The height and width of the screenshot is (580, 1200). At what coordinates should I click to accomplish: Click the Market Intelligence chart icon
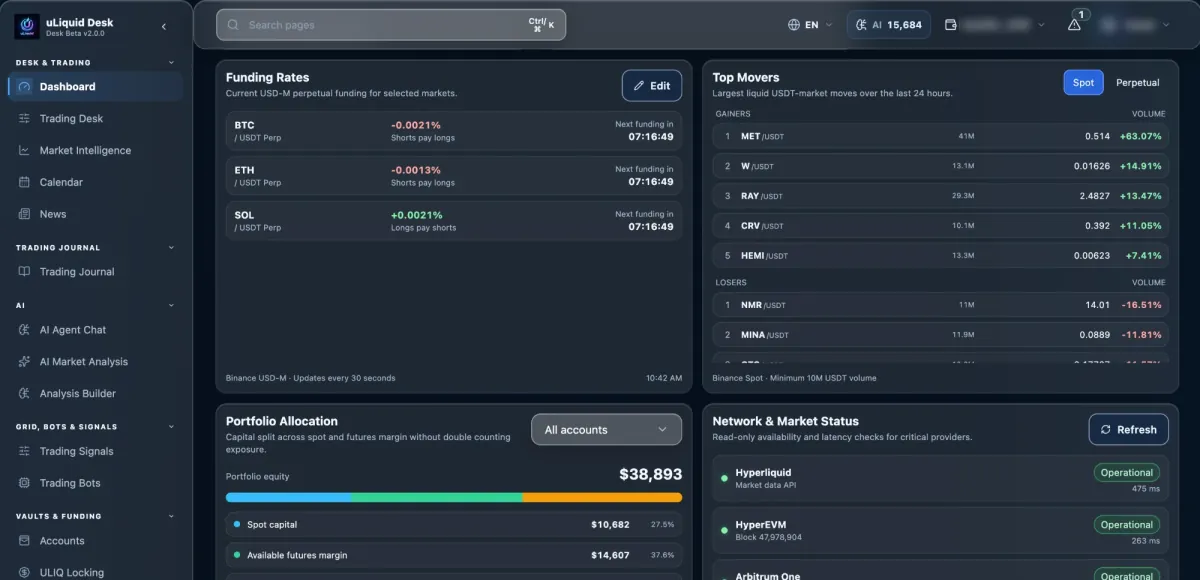tap(24, 151)
